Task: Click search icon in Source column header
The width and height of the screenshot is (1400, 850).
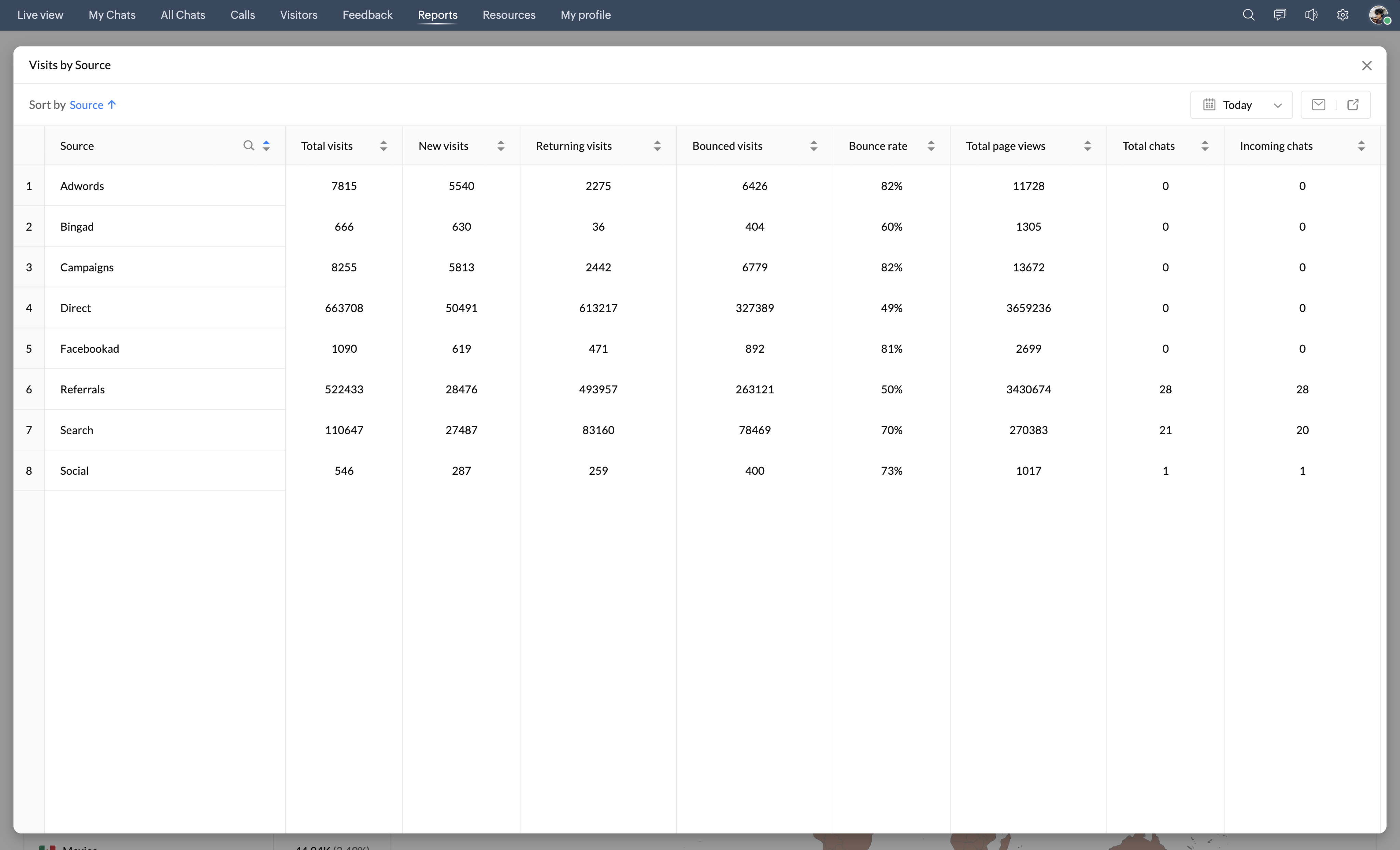Action: coord(248,146)
